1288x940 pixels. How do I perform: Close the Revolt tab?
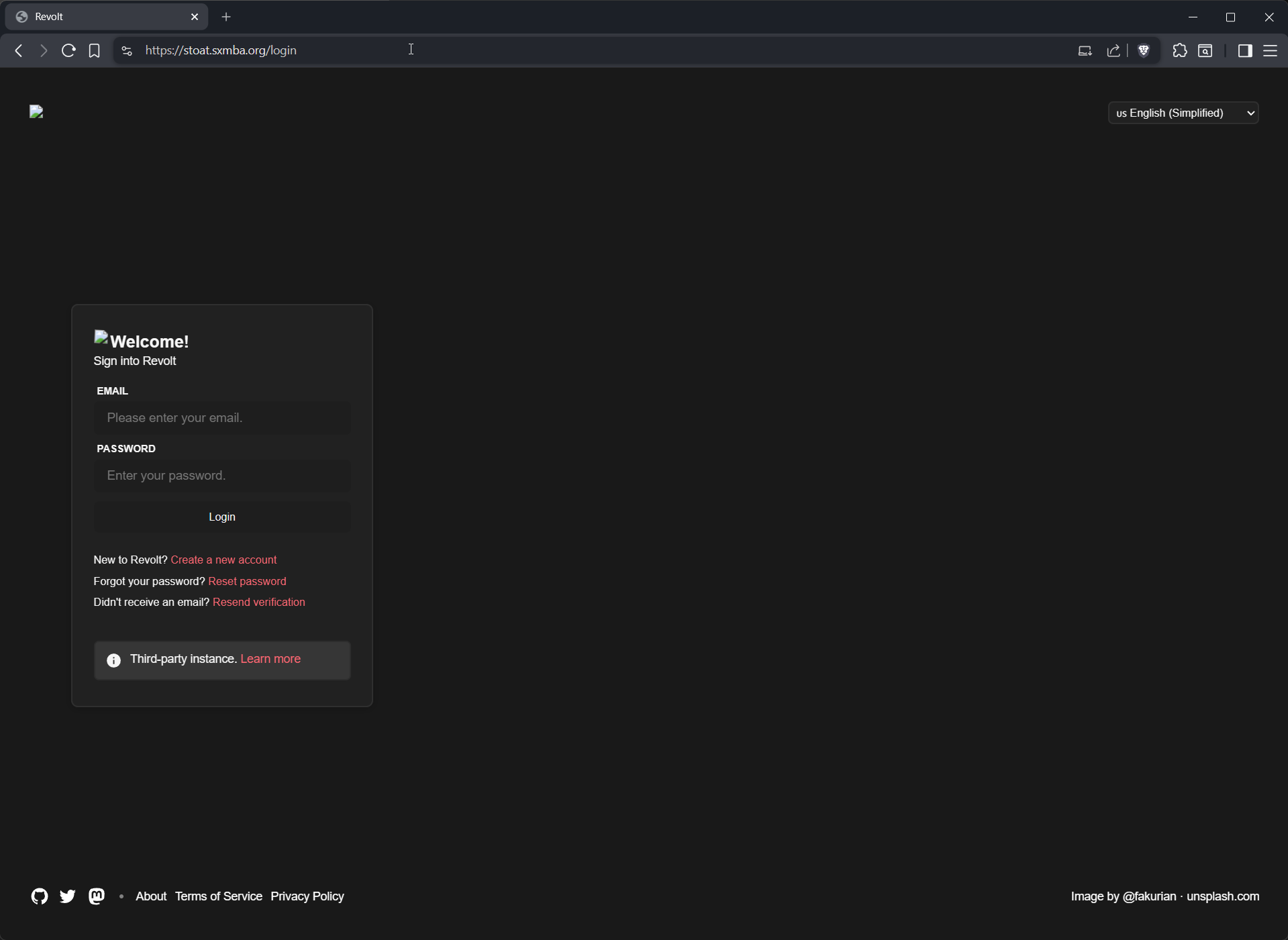tap(195, 17)
